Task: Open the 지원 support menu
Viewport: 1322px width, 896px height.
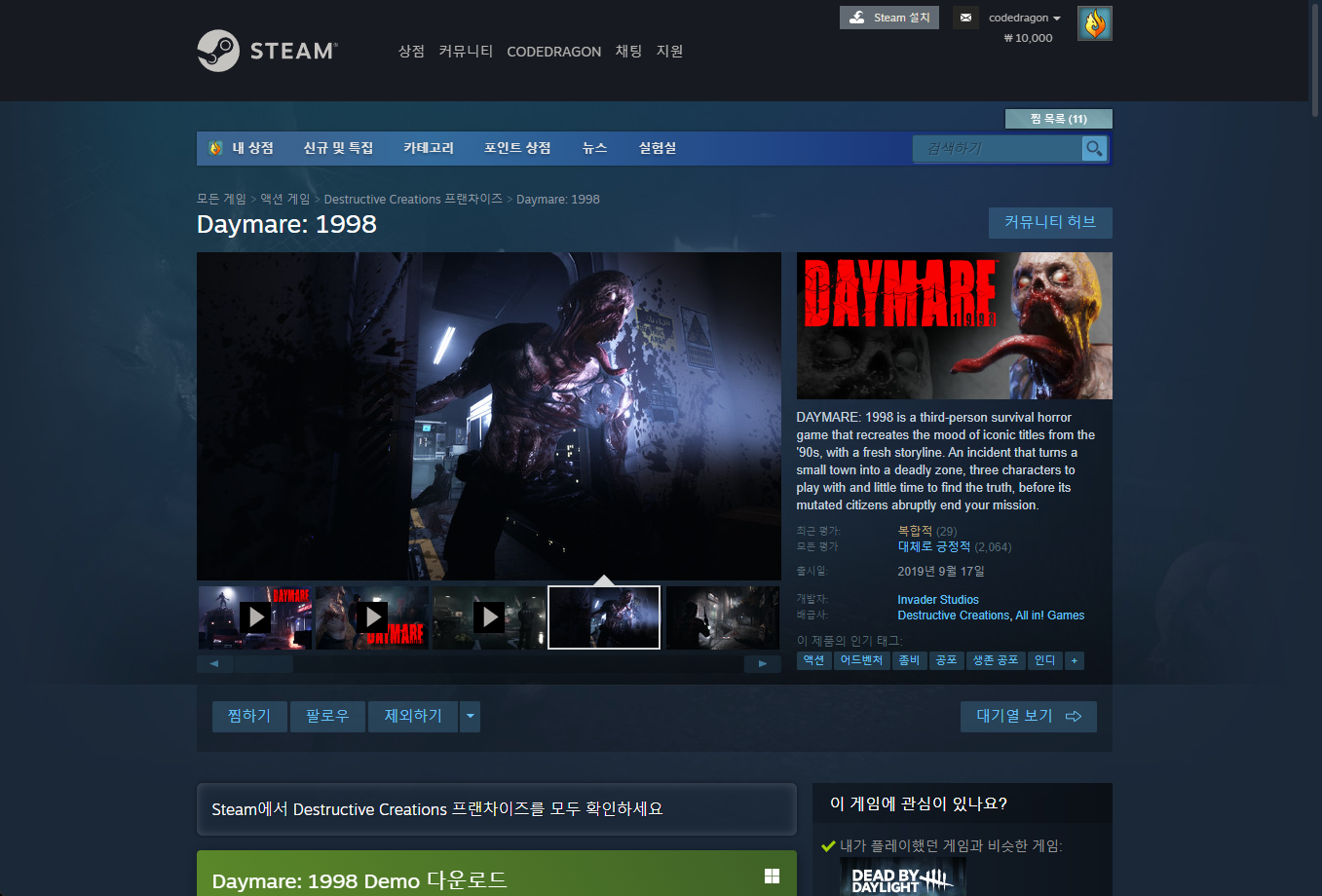Action: pos(669,51)
